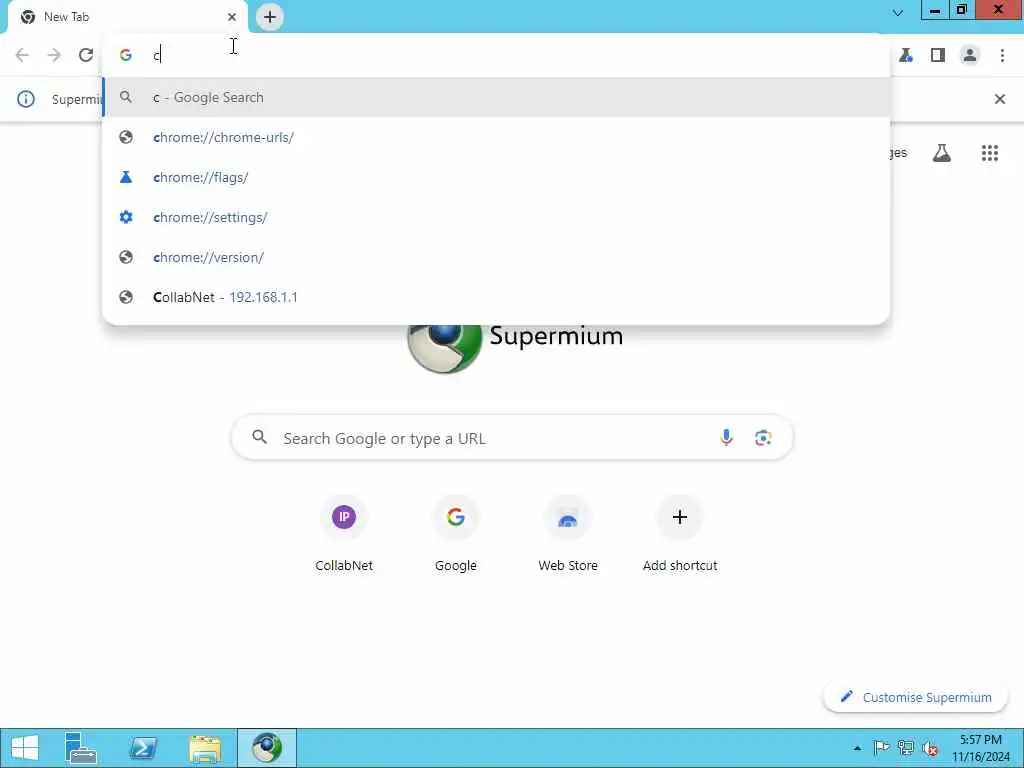Click Customise Supermium button

click(x=916, y=697)
